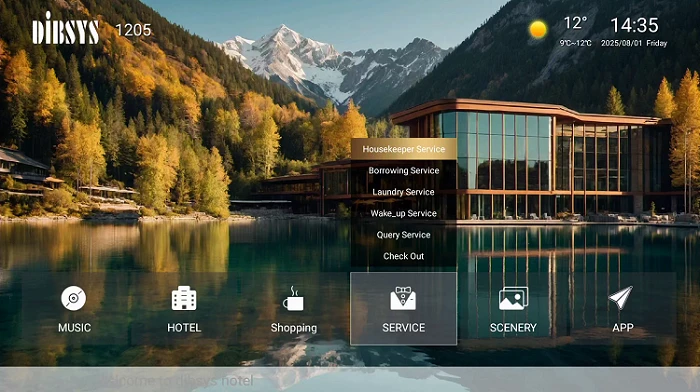Click the dibsys logo

point(66,29)
